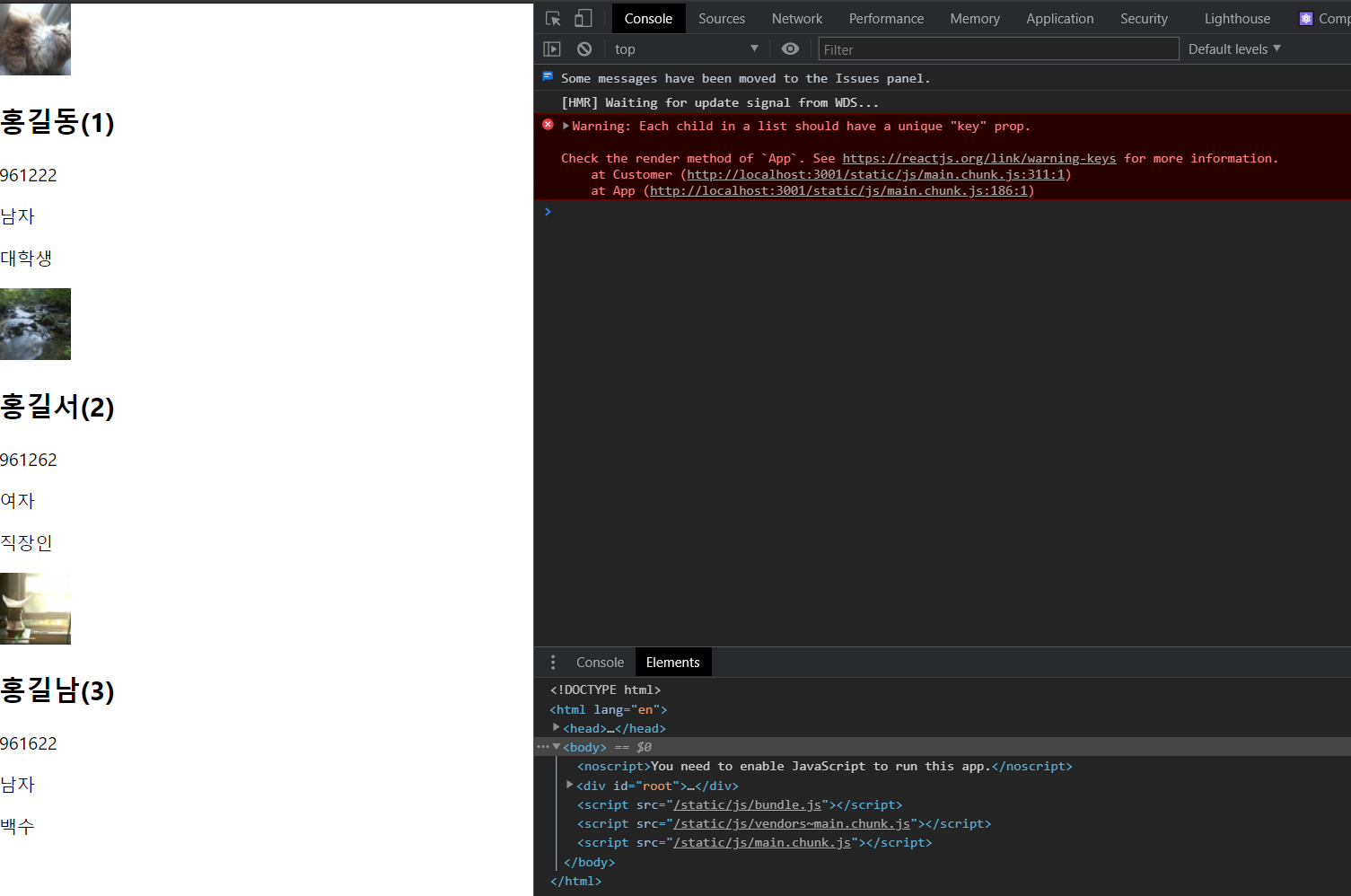This screenshot has height=896, width=1351.
Task: Open the /static/js/bundle.js script link
Action: point(747,805)
